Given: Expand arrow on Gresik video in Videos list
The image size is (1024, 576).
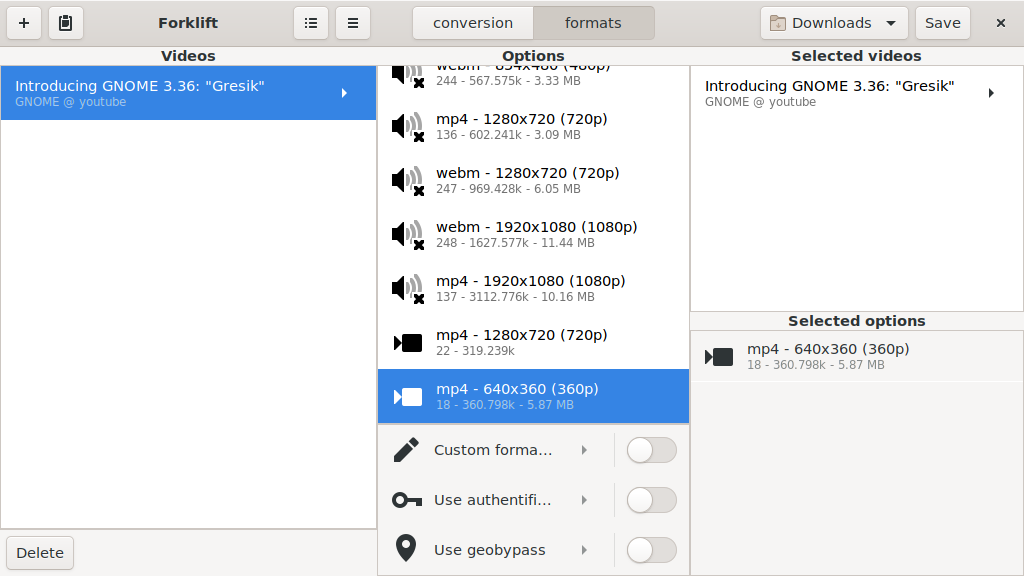Looking at the screenshot, I should point(344,93).
